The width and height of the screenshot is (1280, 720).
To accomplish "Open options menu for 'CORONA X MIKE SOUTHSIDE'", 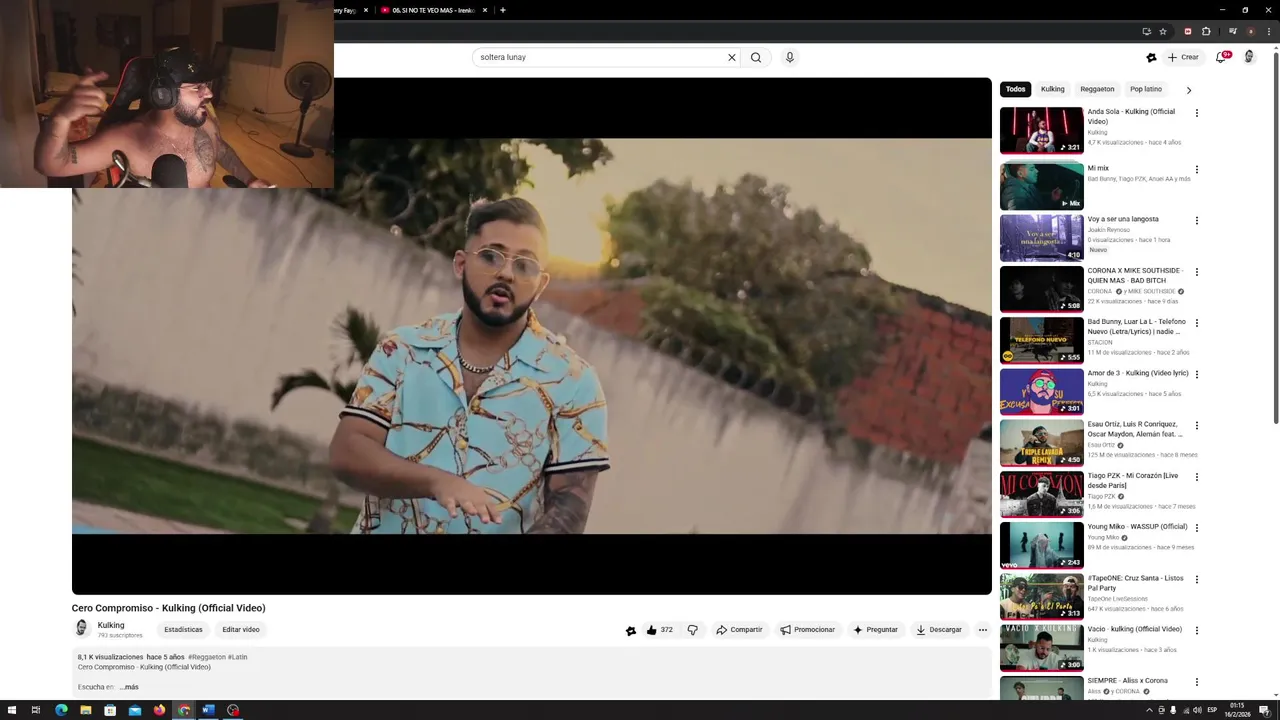I will (x=1196, y=272).
